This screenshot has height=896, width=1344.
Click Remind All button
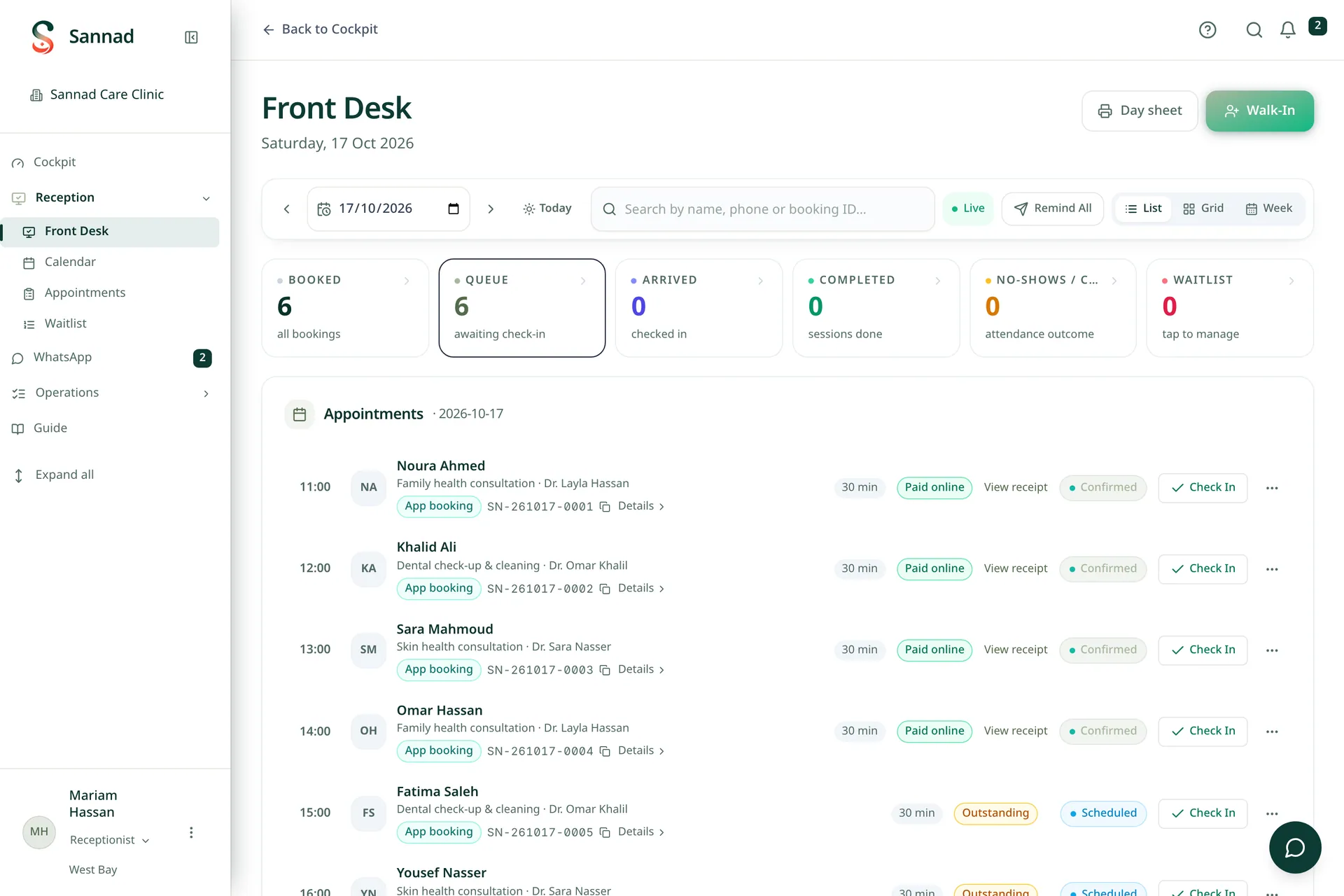1053,209
